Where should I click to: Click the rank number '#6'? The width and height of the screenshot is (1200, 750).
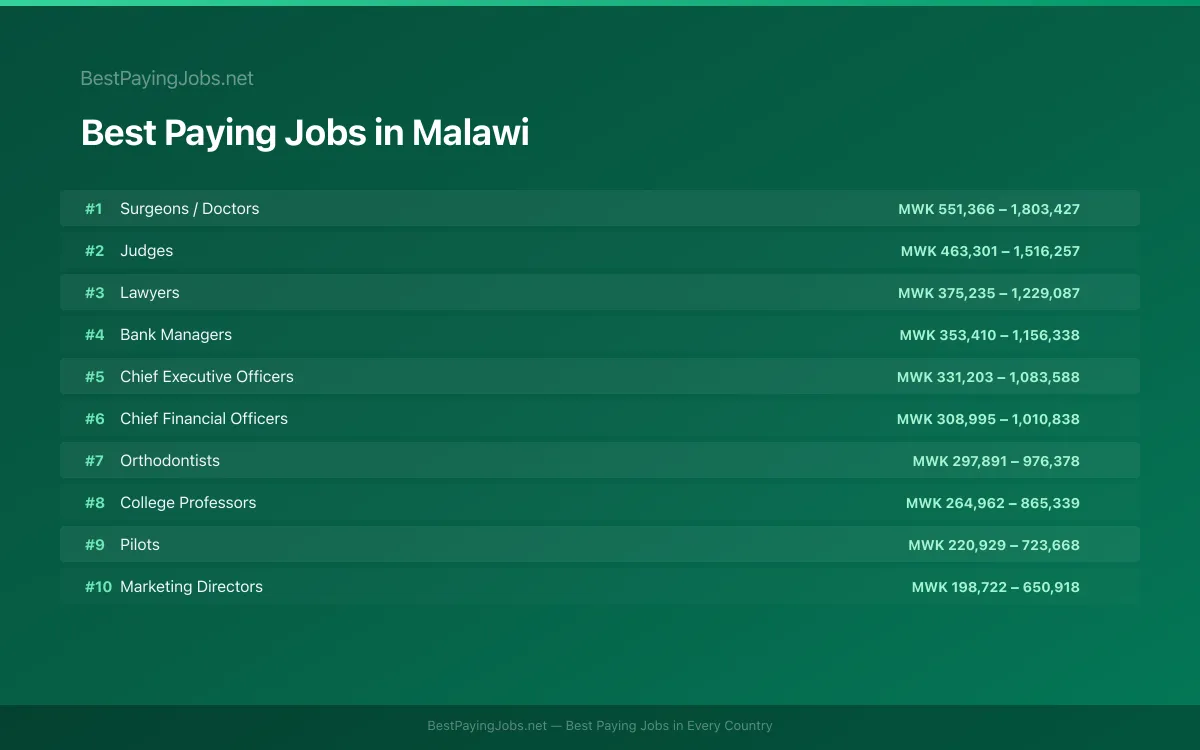94,419
